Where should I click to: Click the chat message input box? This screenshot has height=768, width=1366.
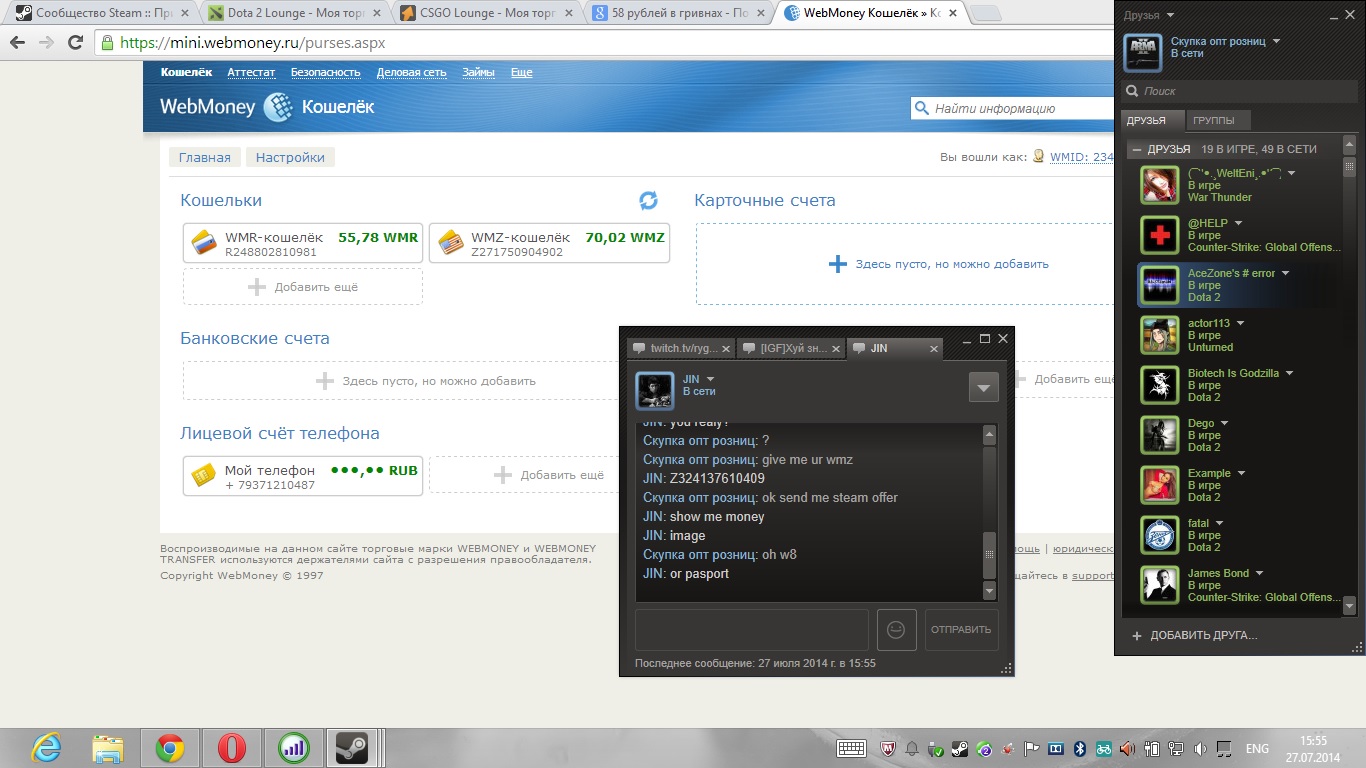(x=752, y=630)
